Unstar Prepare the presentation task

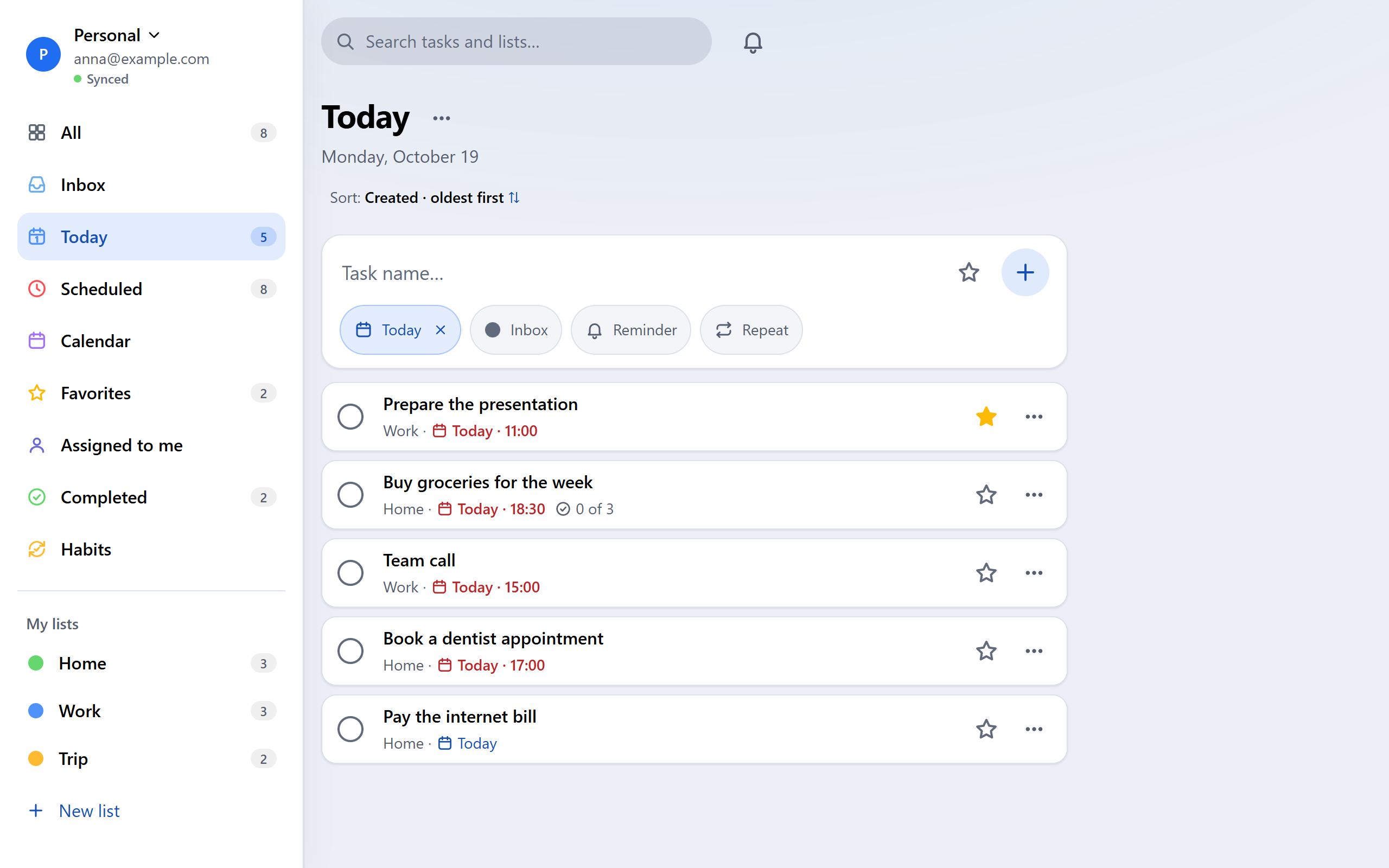coord(986,417)
